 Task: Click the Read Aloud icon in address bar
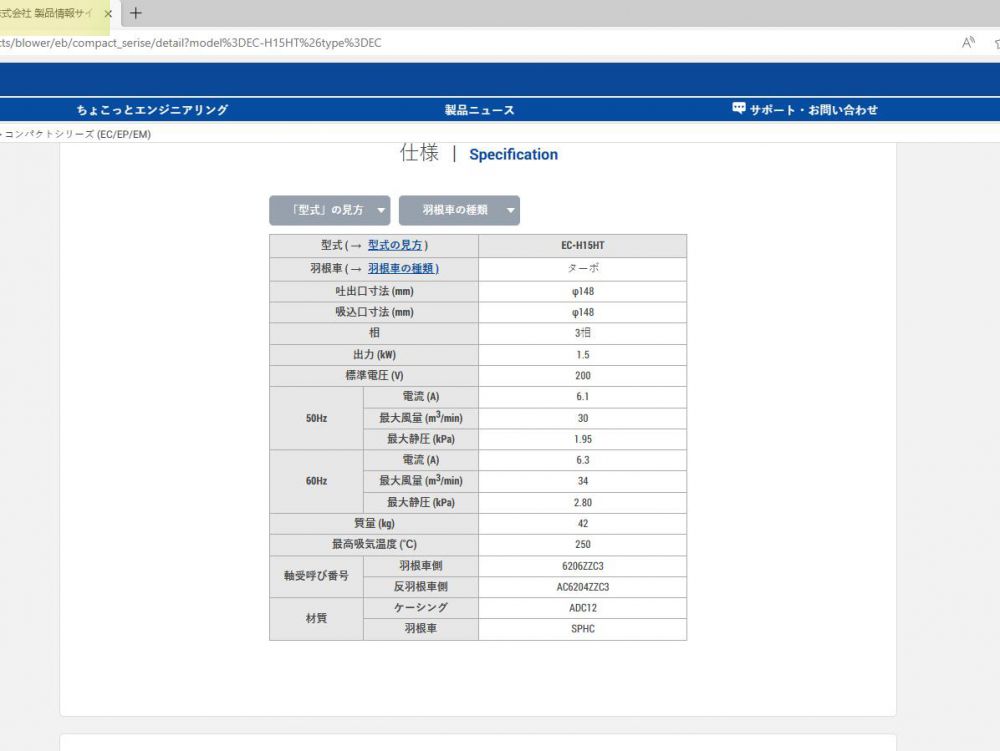tap(968, 43)
